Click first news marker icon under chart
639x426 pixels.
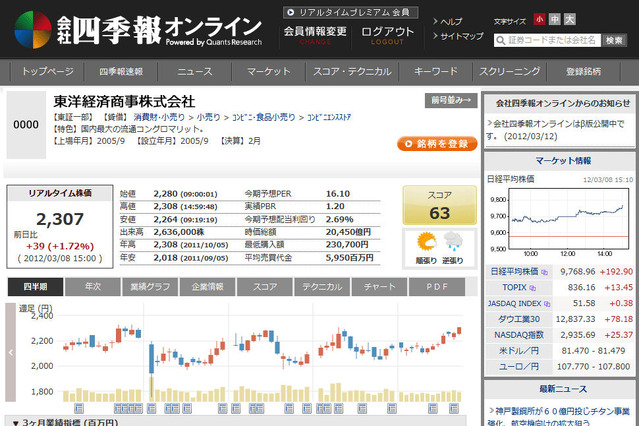coord(79,408)
